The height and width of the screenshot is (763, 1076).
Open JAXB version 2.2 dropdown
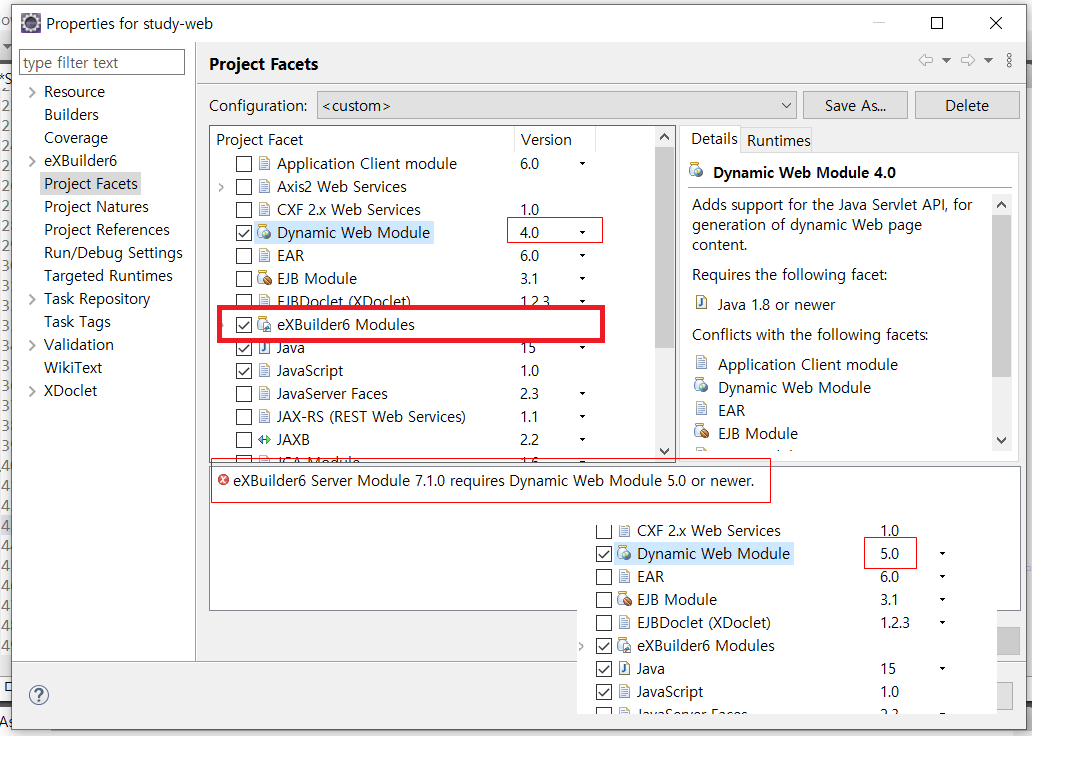point(583,440)
